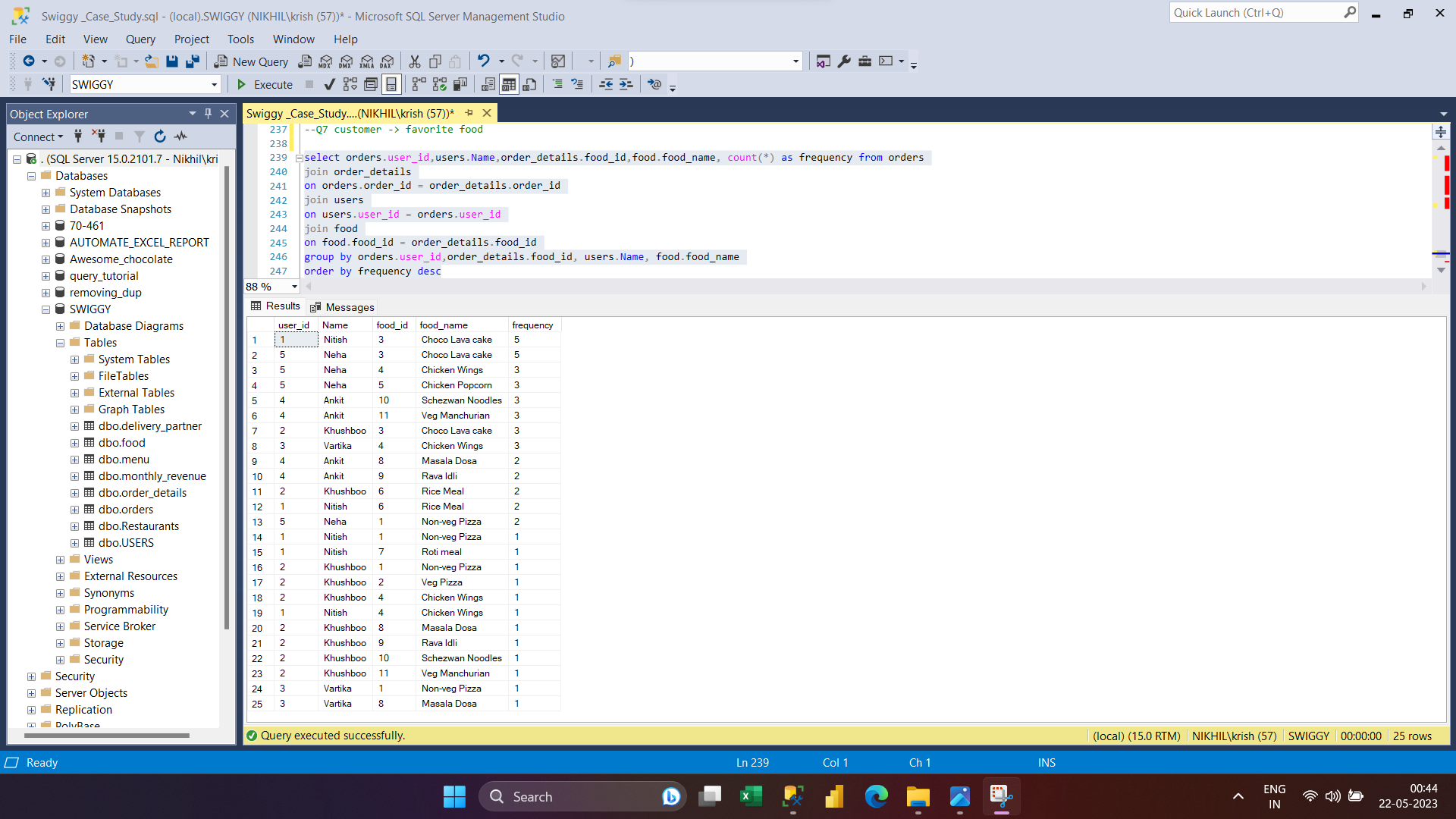
Task: Click the DAX Query icon
Action: (x=388, y=61)
